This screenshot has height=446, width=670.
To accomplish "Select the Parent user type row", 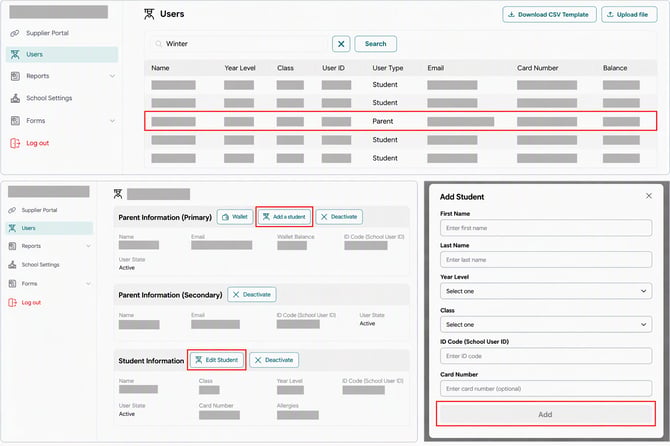I will (x=400, y=121).
